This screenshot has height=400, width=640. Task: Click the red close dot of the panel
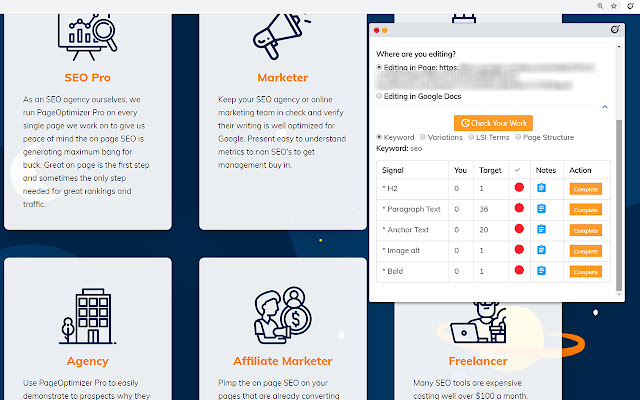(x=376, y=30)
